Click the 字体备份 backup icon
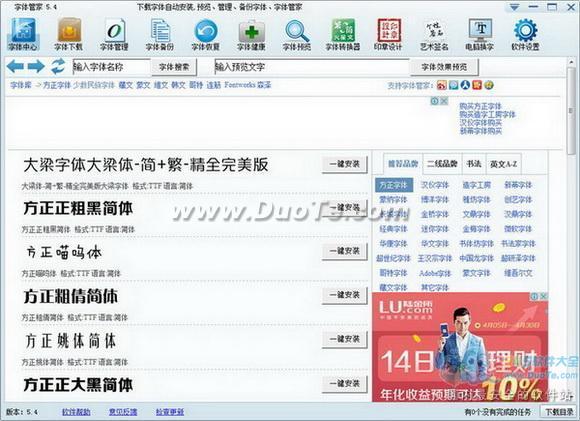This screenshot has height=421, width=580. tap(160, 34)
